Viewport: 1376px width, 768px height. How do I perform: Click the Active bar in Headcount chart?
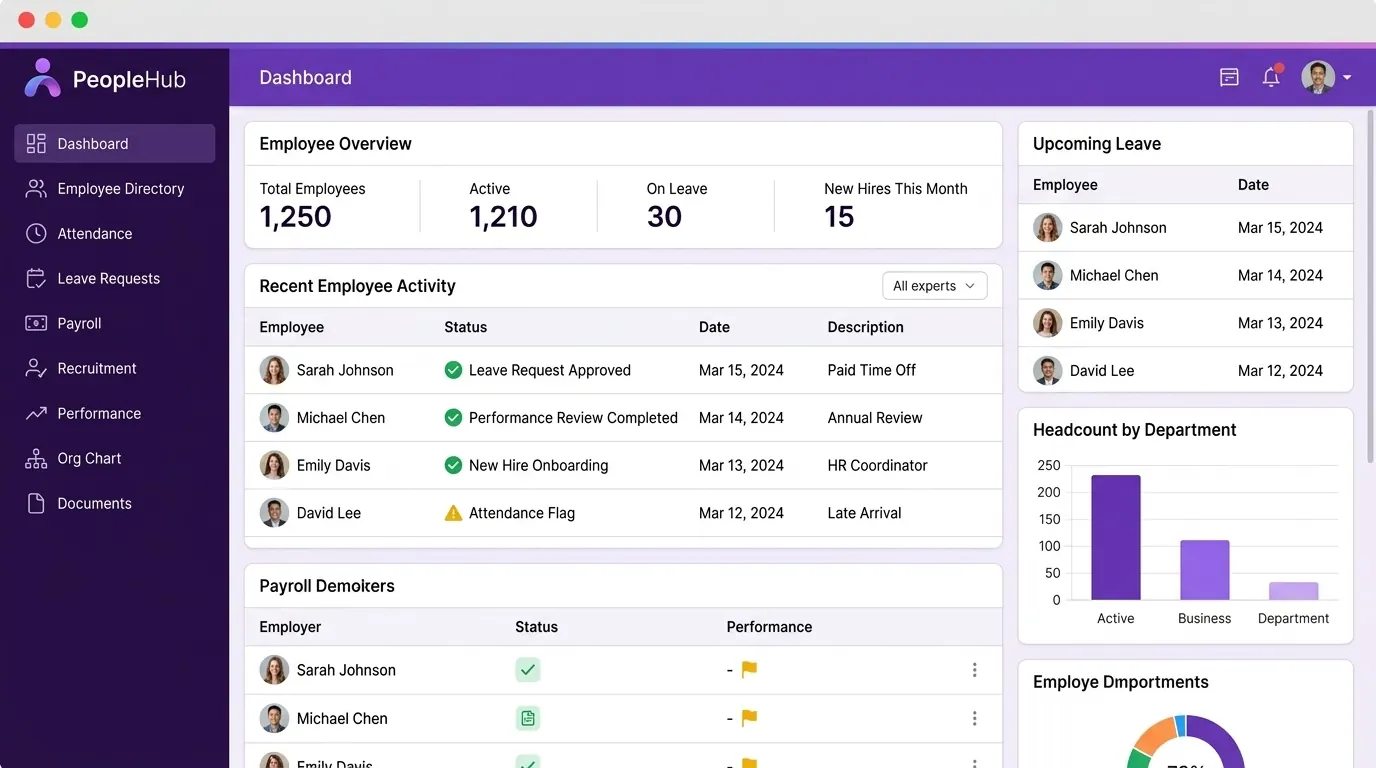tap(1116, 537)
